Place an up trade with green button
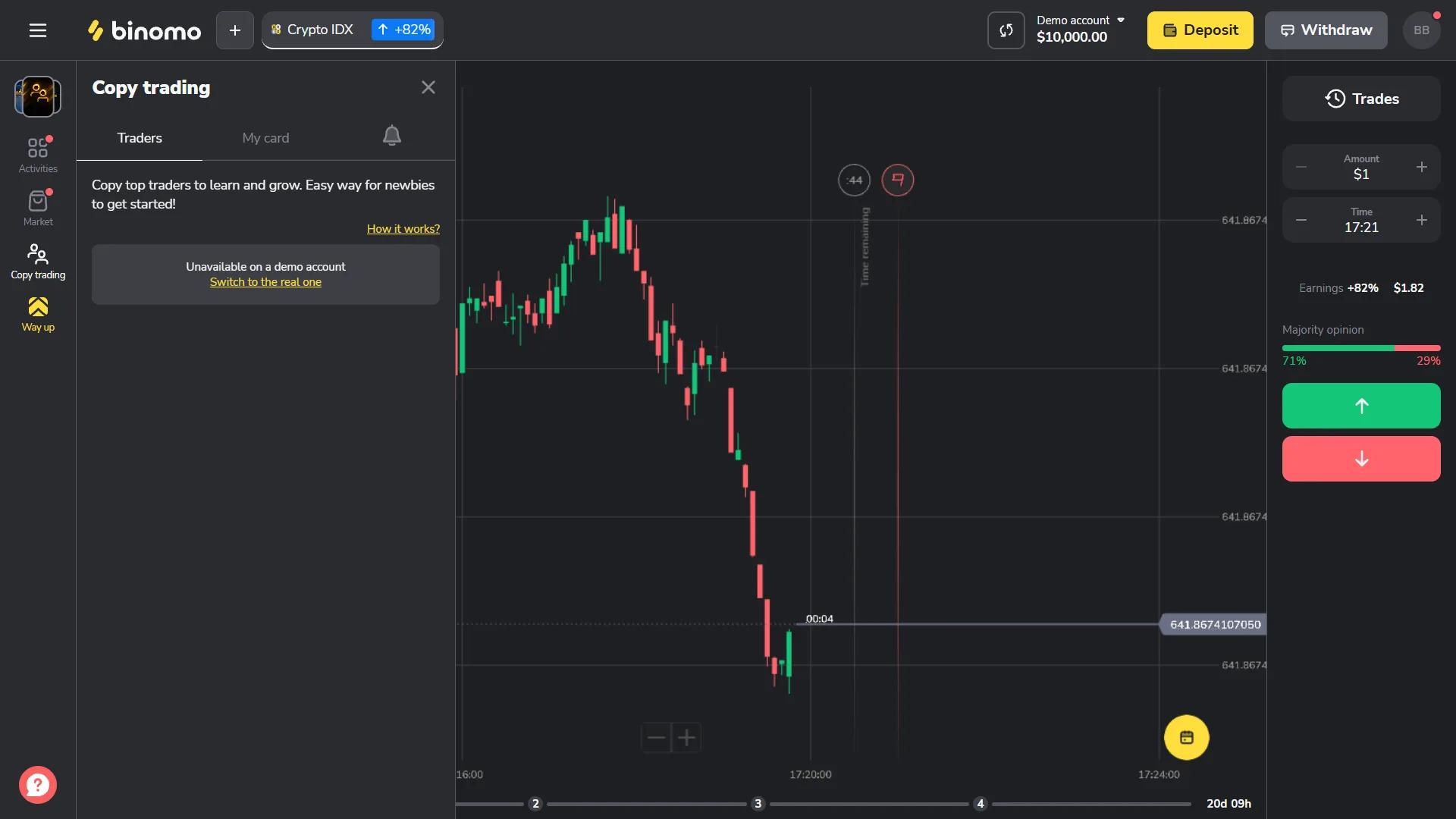 1361,406
